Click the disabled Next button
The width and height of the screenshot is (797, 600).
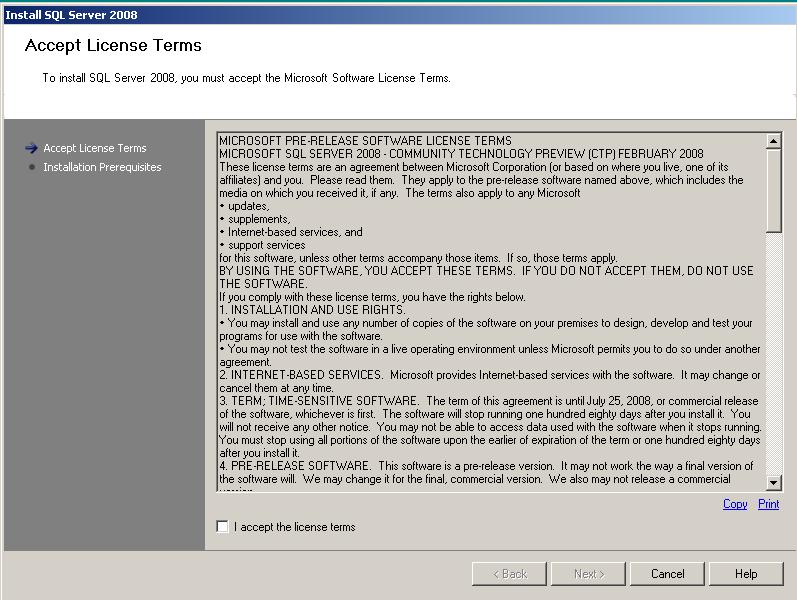pos(589,574)
